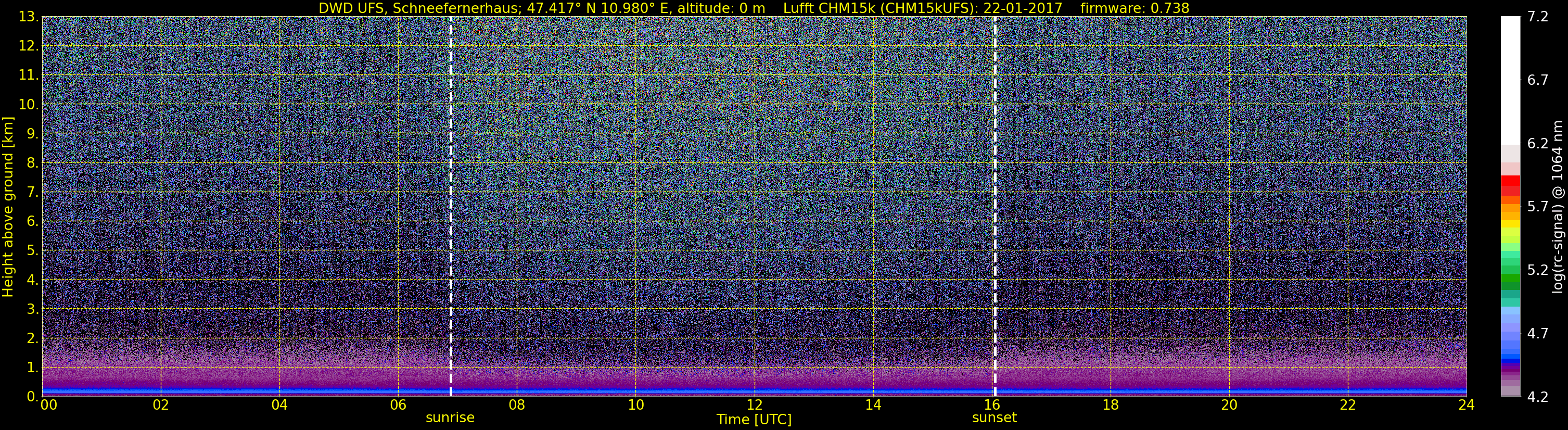Click the time axis tick label 04
This screenshot has height=430, width=1568.
279,405
